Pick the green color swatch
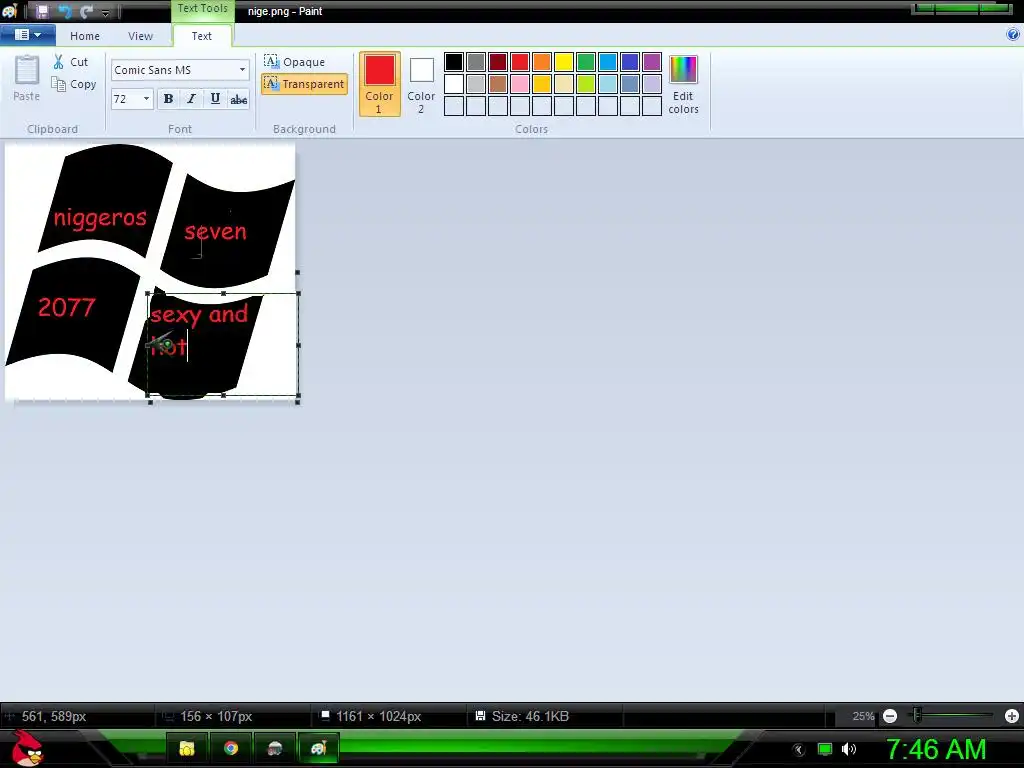Viewport: 1024px width, 768px height. coord(586,62)
